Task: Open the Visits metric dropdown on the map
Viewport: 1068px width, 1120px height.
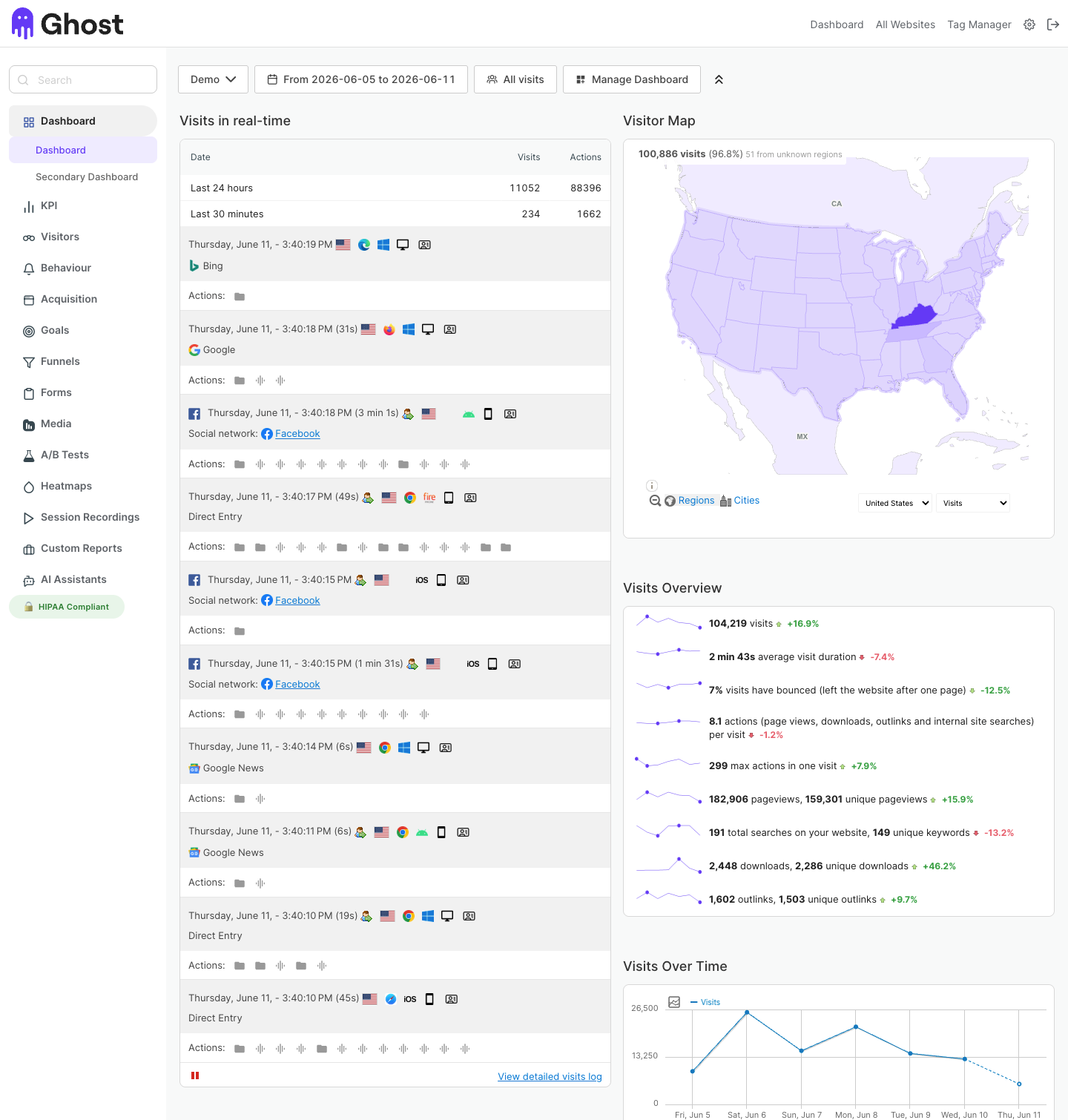Action: pyautogui.click(x=973, y=503)
